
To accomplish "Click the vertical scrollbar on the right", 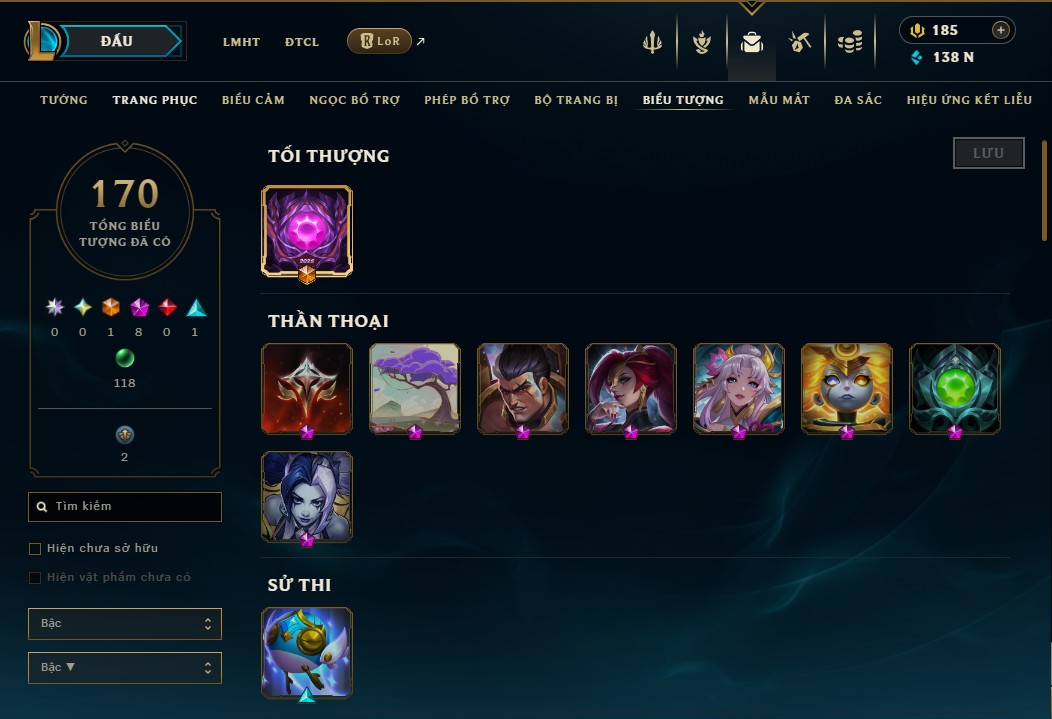I will [1044, 190].
